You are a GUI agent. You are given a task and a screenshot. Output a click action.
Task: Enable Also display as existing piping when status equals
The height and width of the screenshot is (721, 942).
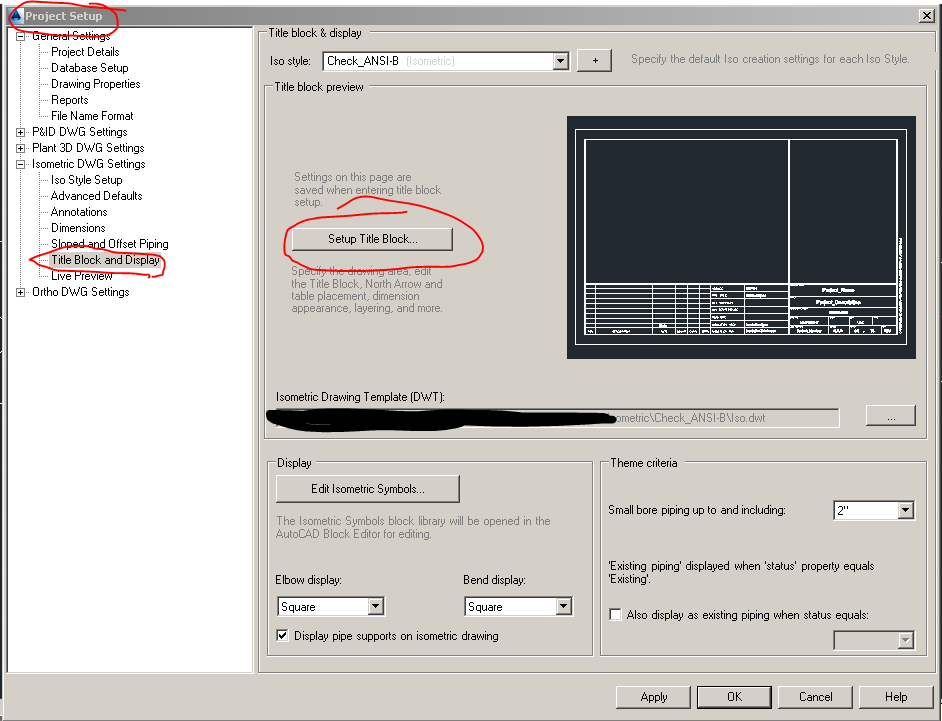tap(616, 615)
